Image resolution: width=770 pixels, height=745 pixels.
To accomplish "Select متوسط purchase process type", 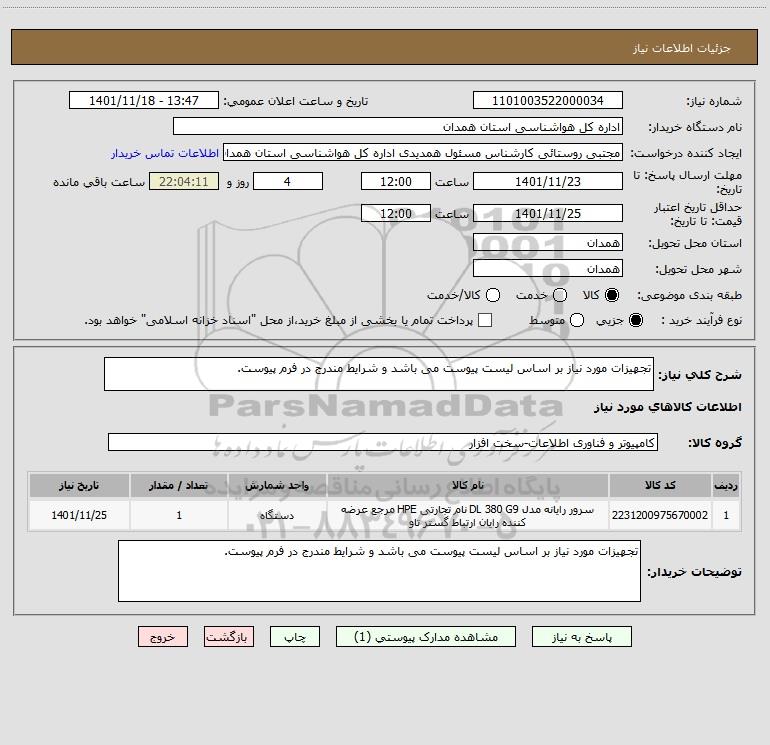I will 577,320.
